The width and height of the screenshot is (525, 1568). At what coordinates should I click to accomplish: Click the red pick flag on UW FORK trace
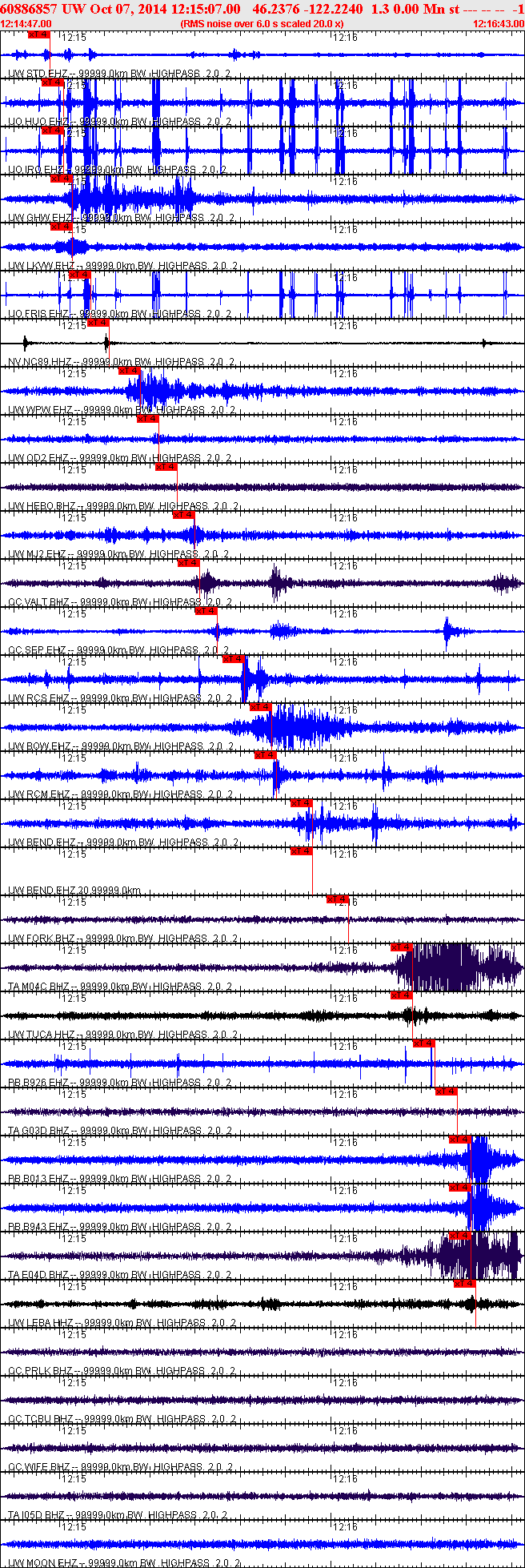338,899
